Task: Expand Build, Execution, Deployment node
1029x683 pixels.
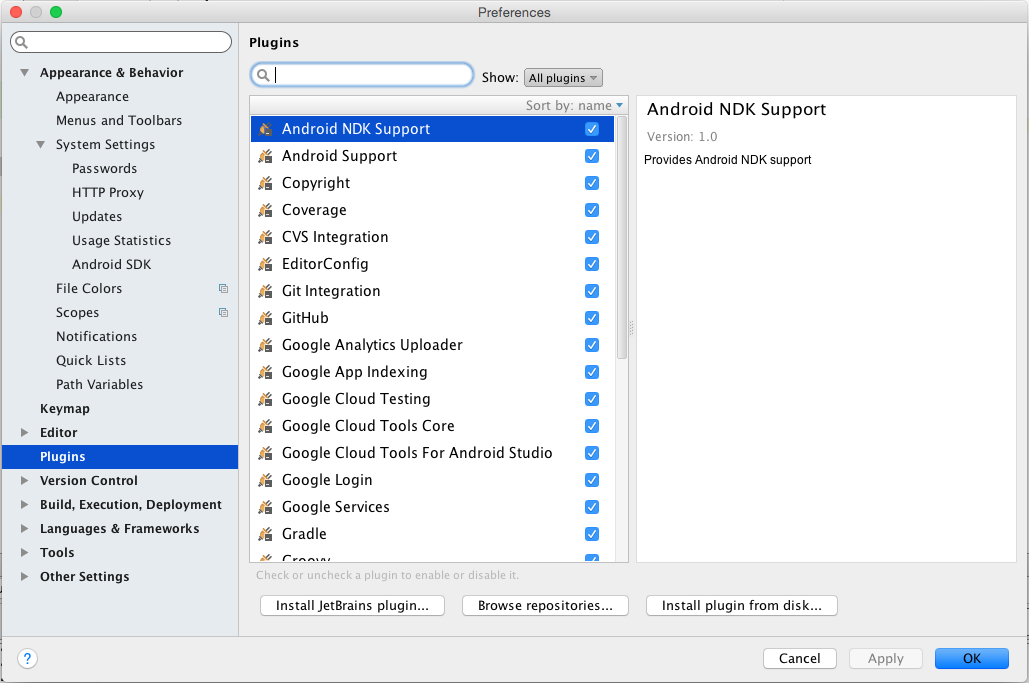Action: click(24, 505)
